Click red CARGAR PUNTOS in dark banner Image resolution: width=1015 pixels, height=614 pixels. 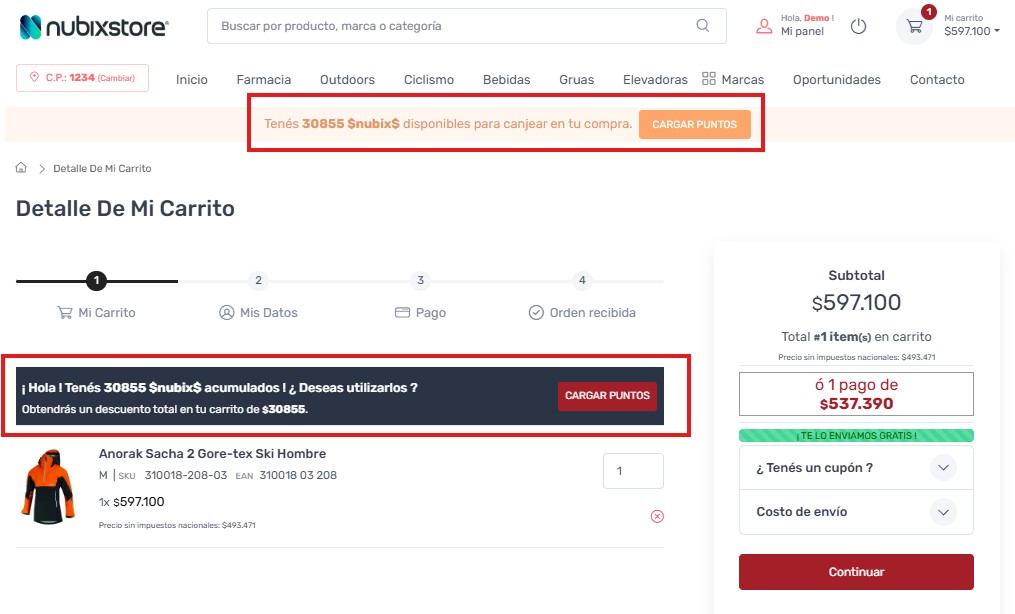coord(607,396)
